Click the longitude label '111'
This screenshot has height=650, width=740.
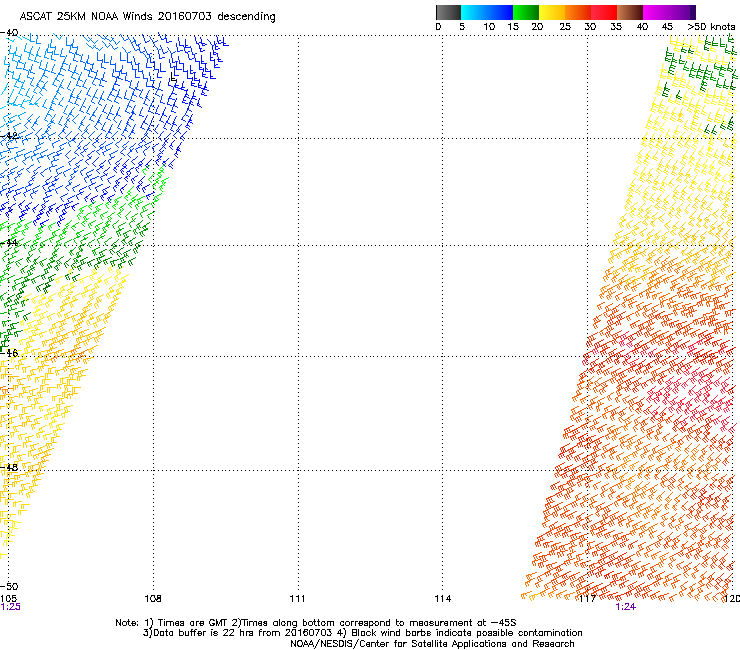297,599
